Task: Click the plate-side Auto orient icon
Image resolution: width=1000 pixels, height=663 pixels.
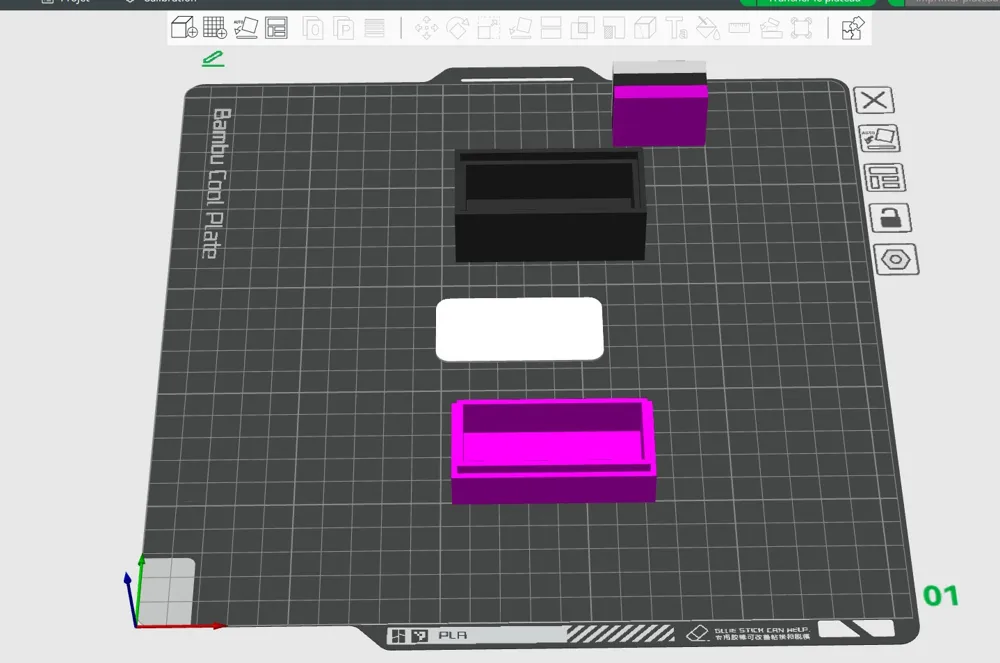Action: tap(879, 138)
